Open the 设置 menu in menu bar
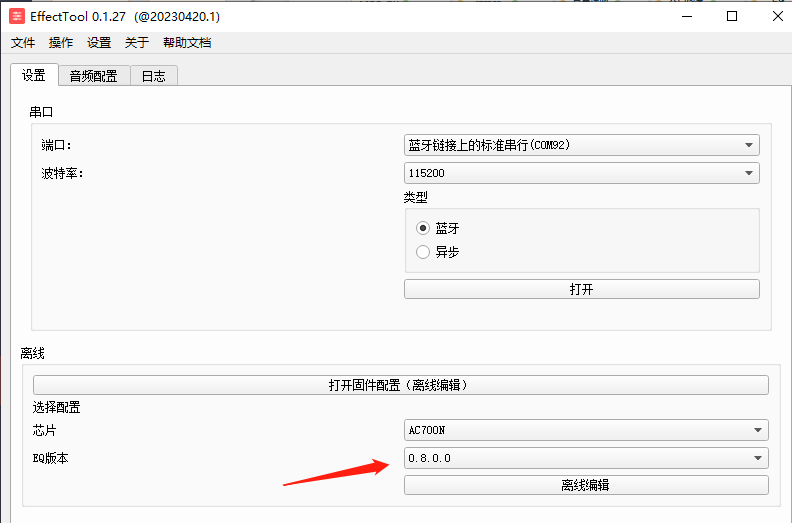Image resolution: width=792 pixels, height=523 pixels. coord(99,43)
